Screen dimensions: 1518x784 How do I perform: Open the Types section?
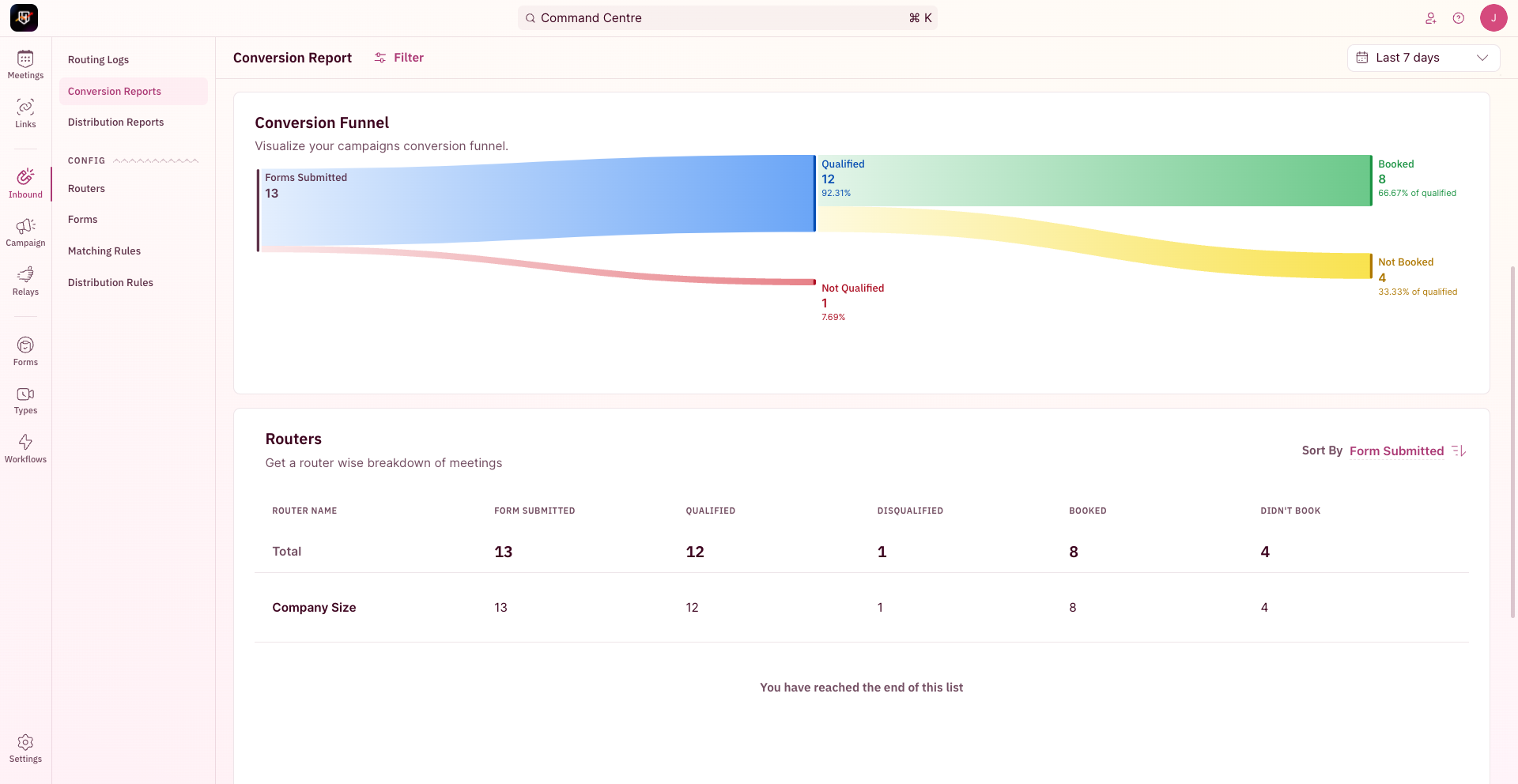click(x=25, y=400)
